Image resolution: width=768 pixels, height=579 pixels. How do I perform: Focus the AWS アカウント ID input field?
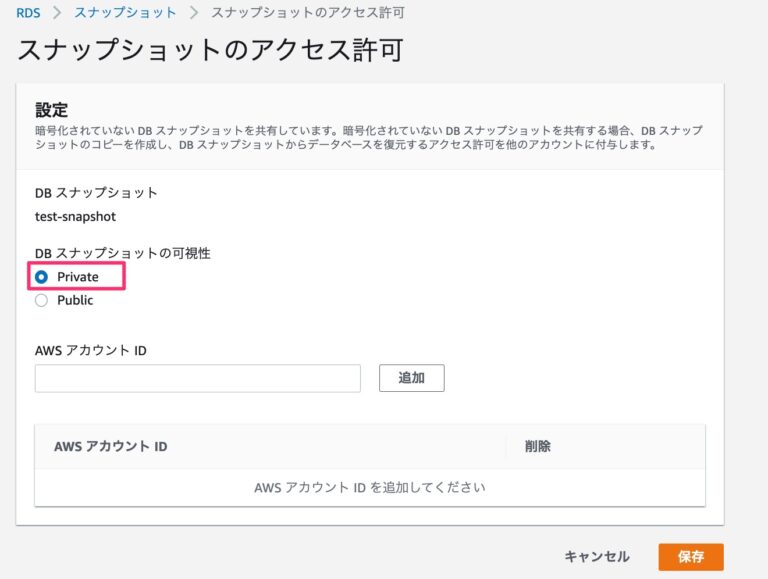[x=197, y=378]
